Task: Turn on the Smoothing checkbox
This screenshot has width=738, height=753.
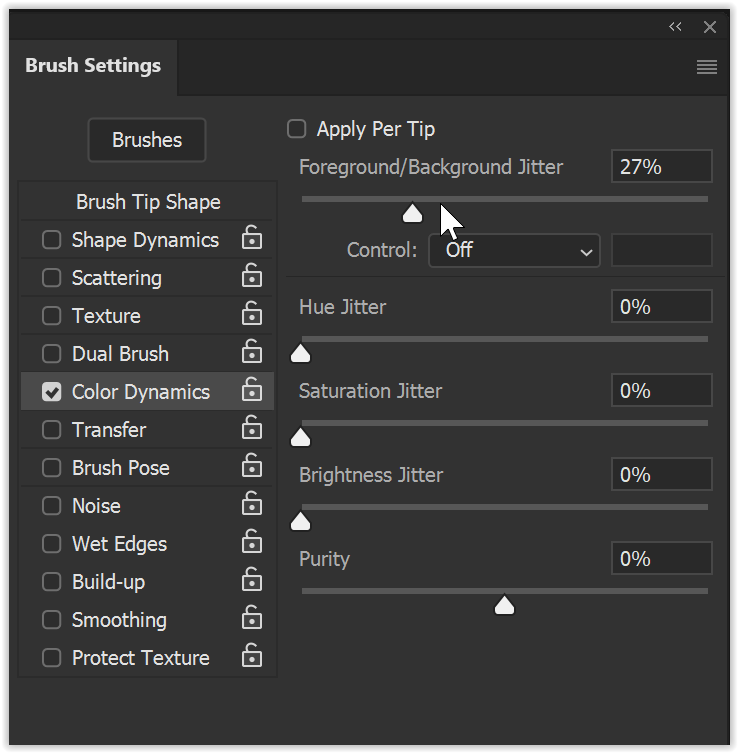Action: (51, 620)
